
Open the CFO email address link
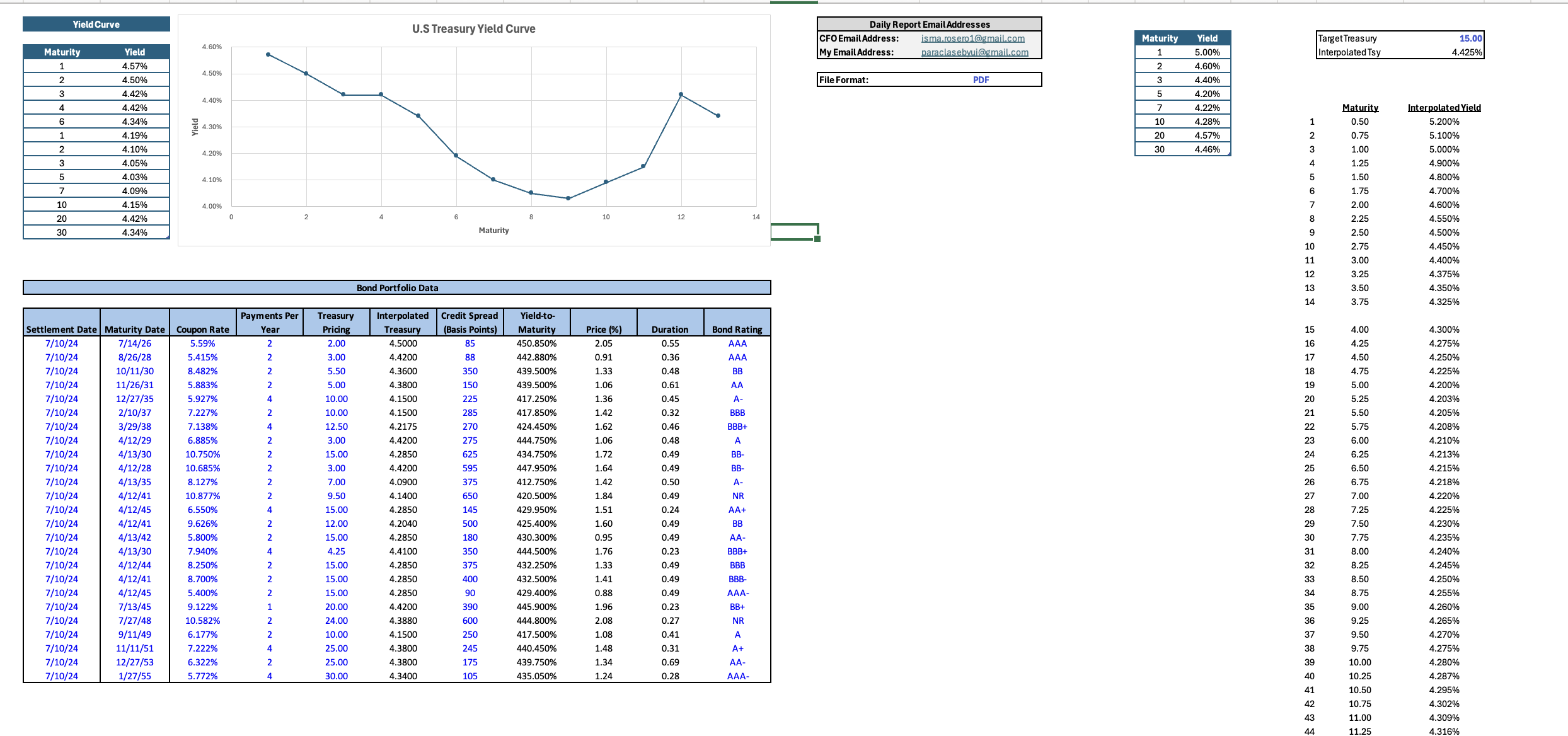coord(972,38)
